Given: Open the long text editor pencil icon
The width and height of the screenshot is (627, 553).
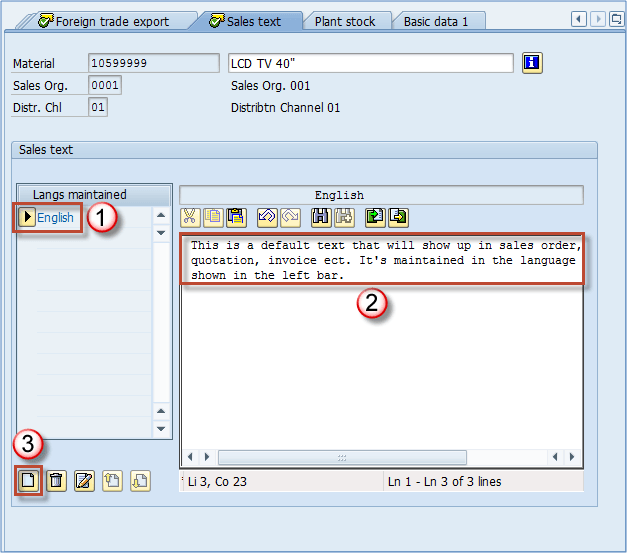Looking at the screenshot, I should coord(84,480).
